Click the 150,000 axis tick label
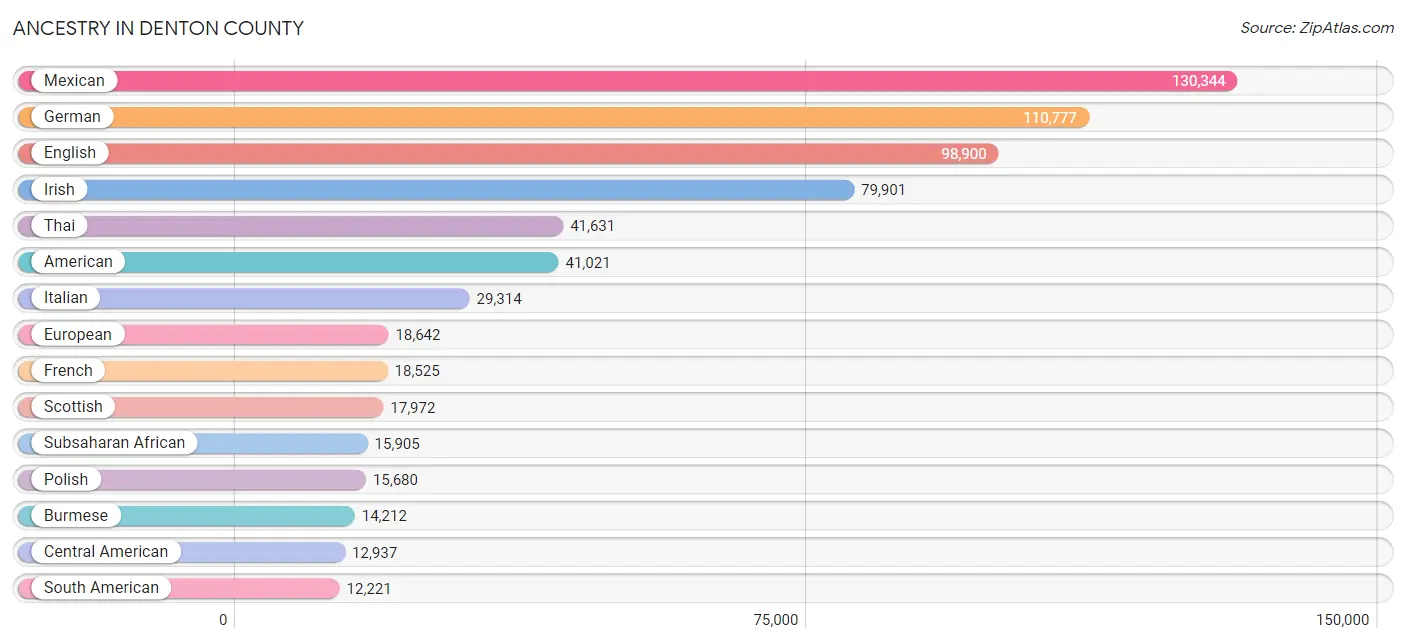The width and height of the screenshot is (1406, 644). tap(1342, 620)
